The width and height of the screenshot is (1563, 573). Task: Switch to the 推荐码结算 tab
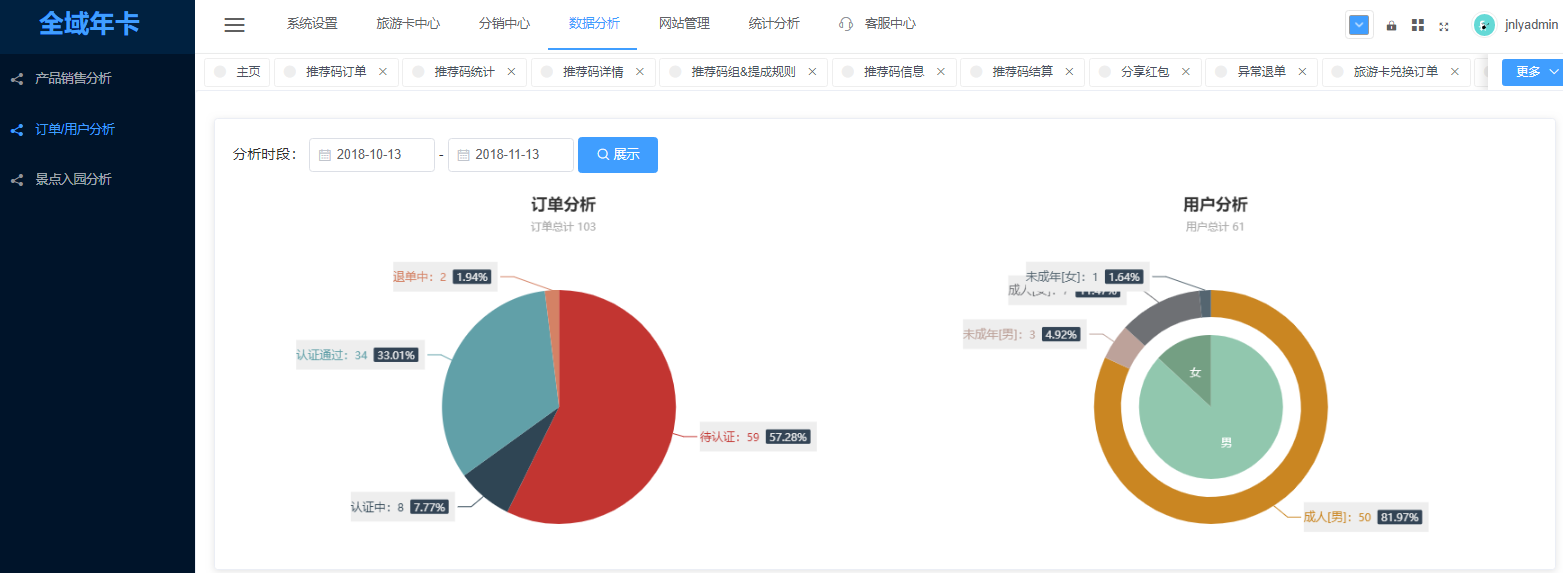pos(1022,72)
